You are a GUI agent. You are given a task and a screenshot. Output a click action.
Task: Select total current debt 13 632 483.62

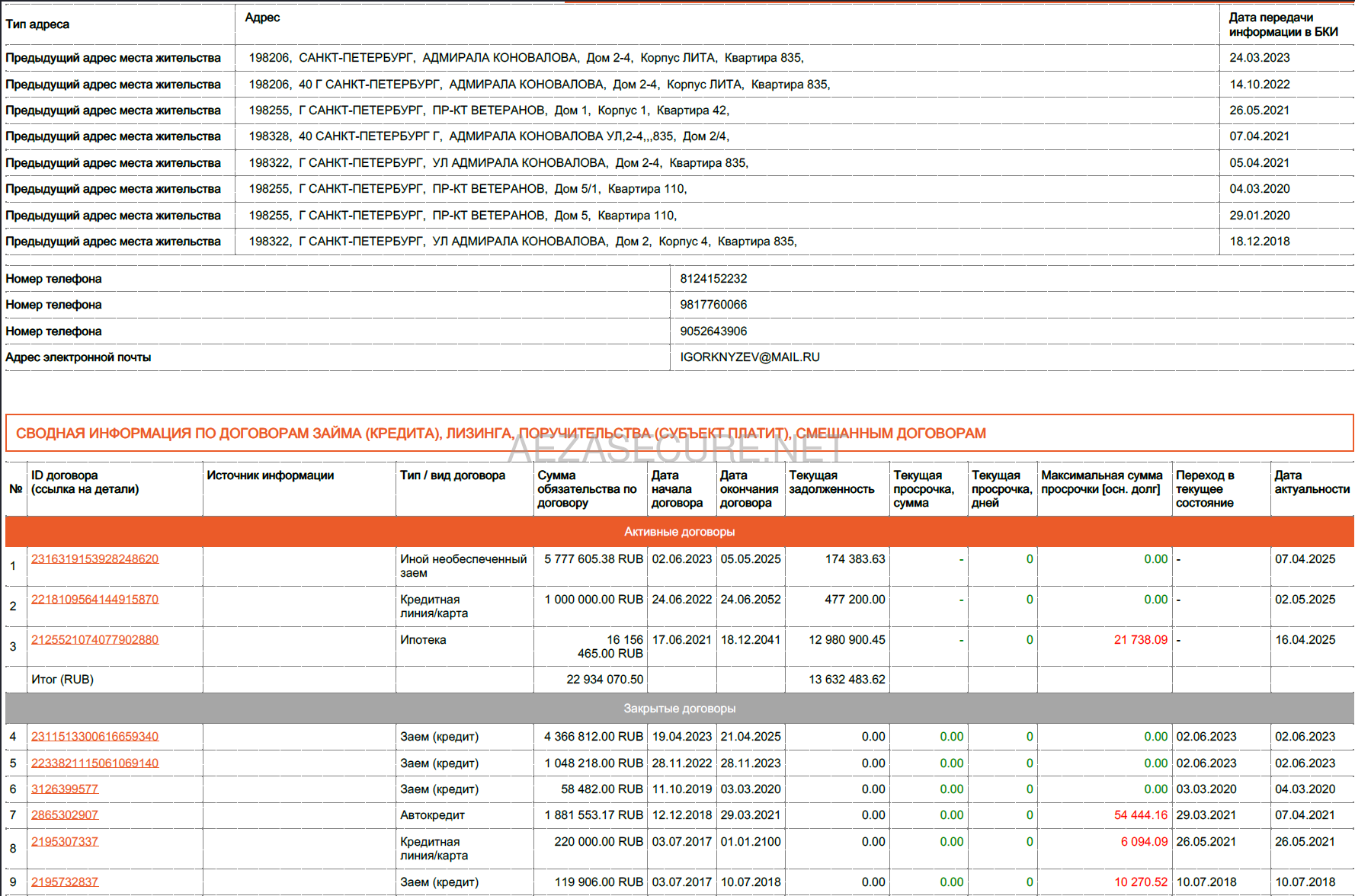pos(847,680)
